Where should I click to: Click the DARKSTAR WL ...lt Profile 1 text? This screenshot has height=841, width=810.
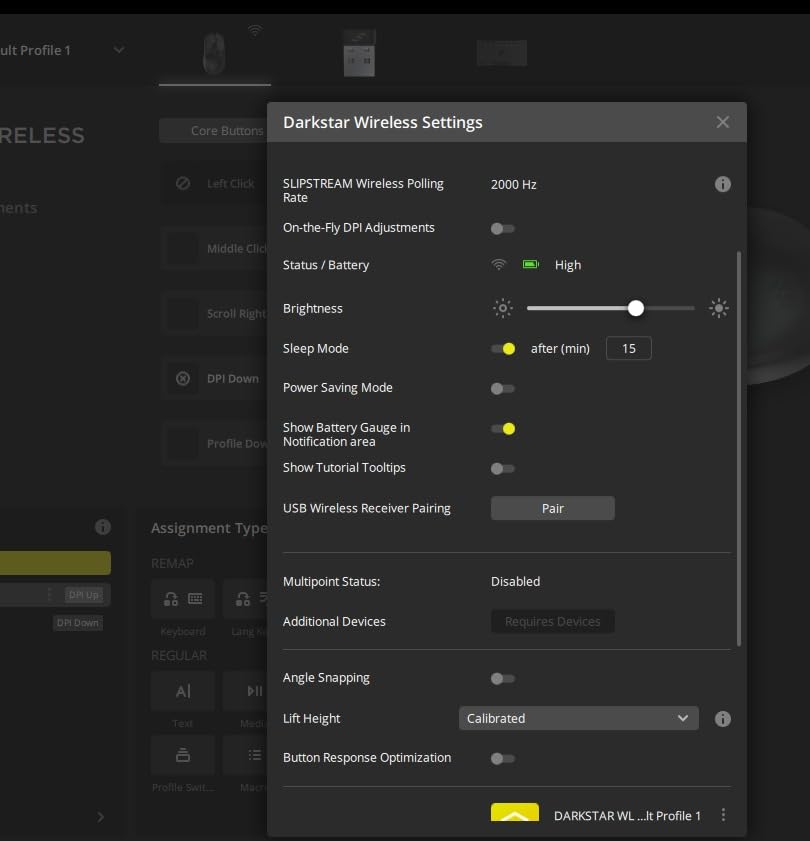click(x=627, y=816)
